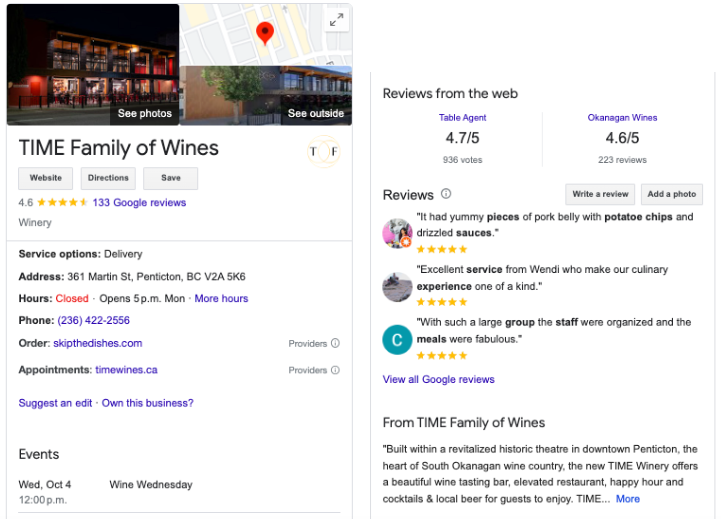Save TIME Family of Wines
Viewport: 721px width, 519px height.
[170, 178]
